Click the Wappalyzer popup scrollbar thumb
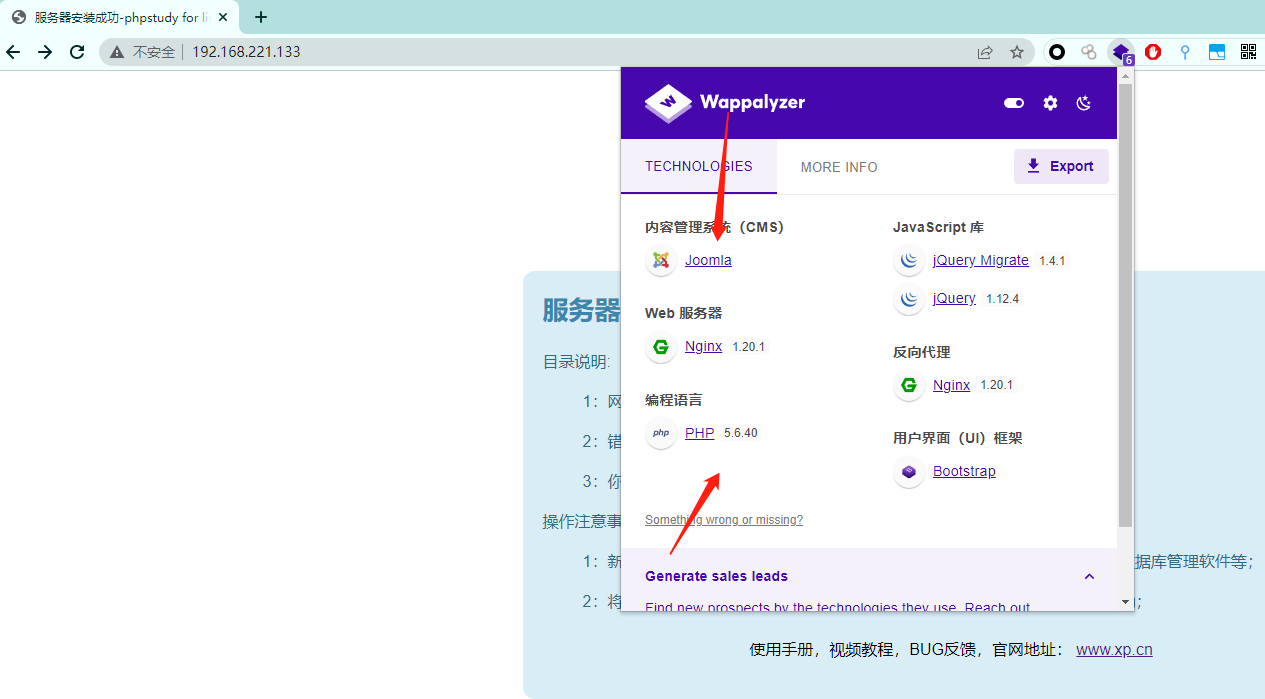Viewport: 1265px width, 699px height. pyautogui.click(x=1125, y=305)
